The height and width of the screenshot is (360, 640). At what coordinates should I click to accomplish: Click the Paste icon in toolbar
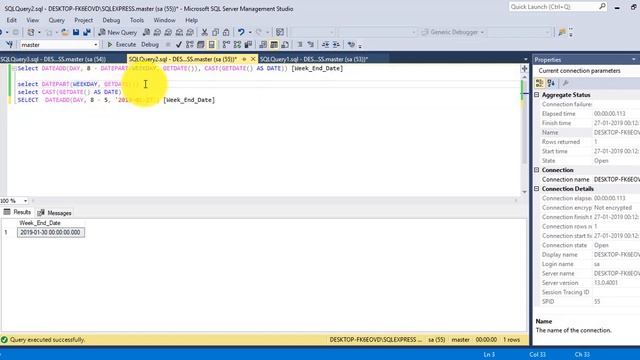(226, 32)
